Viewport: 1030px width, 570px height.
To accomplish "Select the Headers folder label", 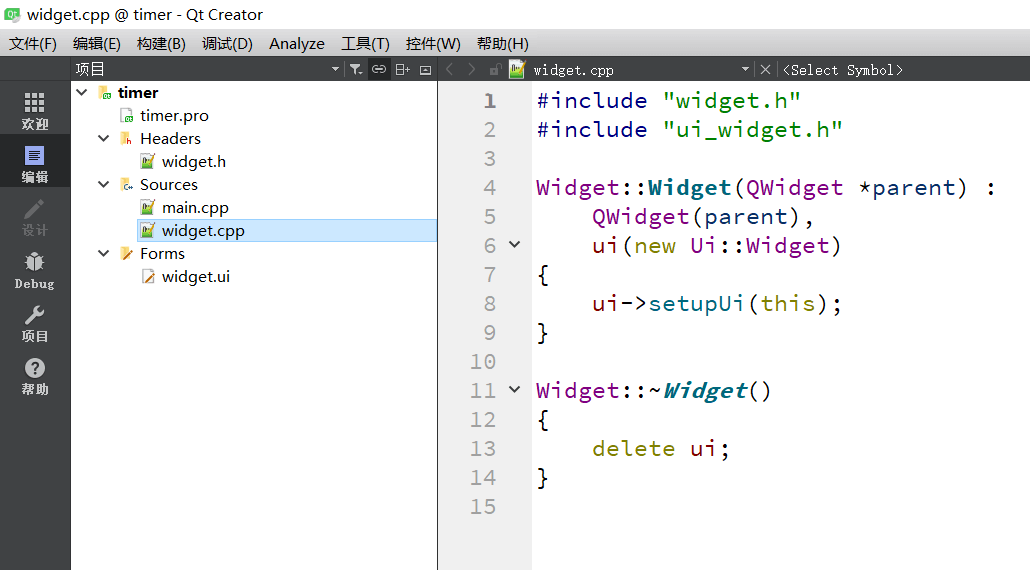I will (170, 139).
